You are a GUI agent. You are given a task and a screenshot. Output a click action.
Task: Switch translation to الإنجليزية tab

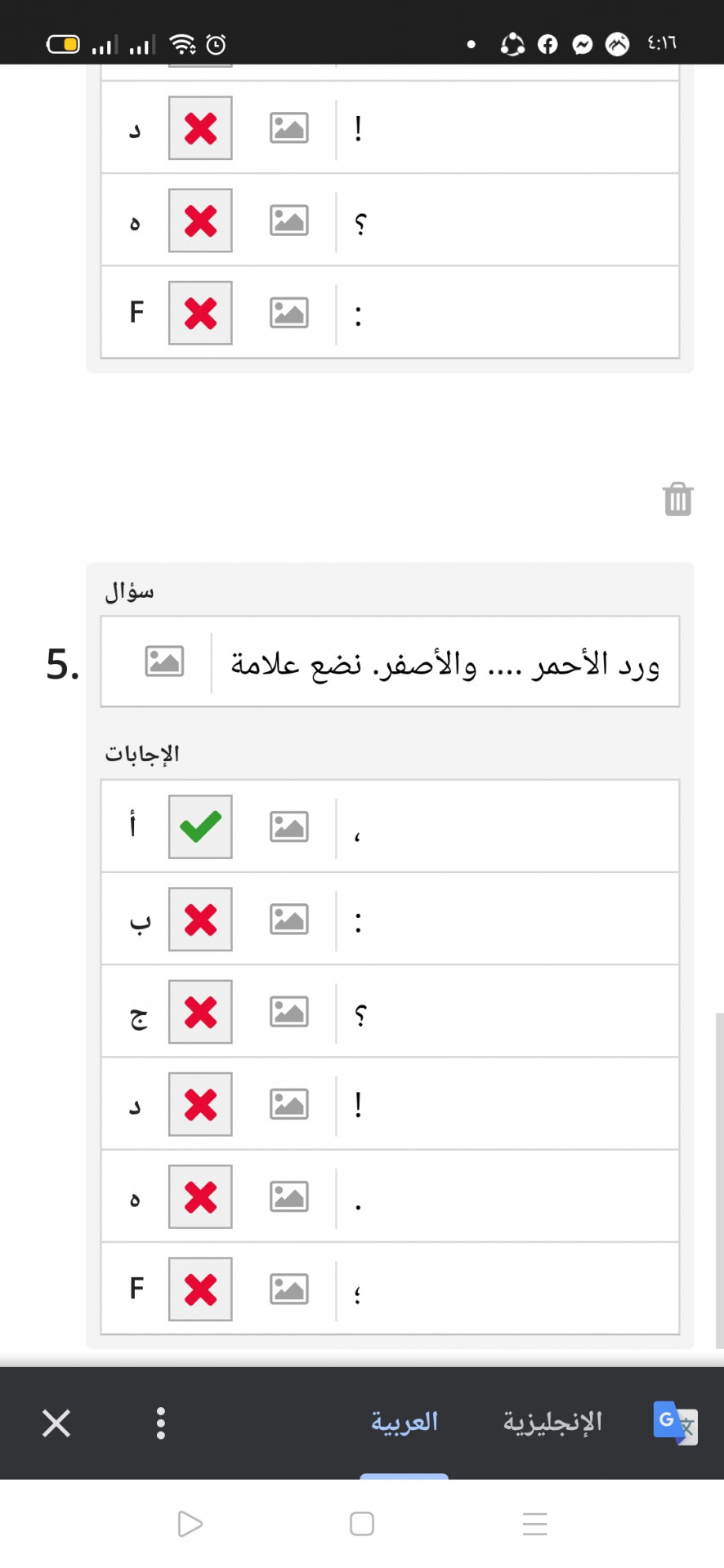click(552, 1422)
